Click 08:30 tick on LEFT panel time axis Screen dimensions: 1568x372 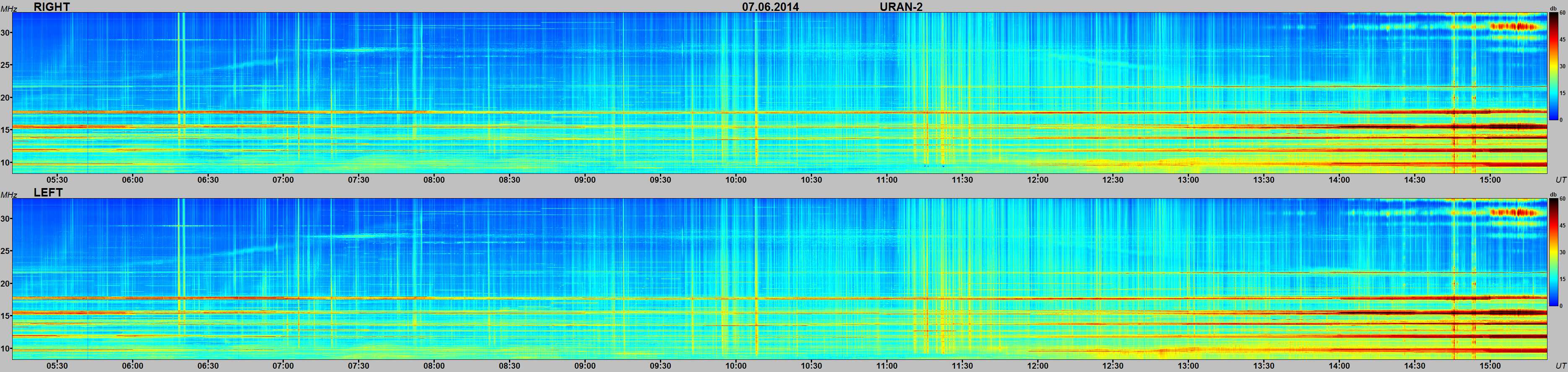click(x=509, y=366)
